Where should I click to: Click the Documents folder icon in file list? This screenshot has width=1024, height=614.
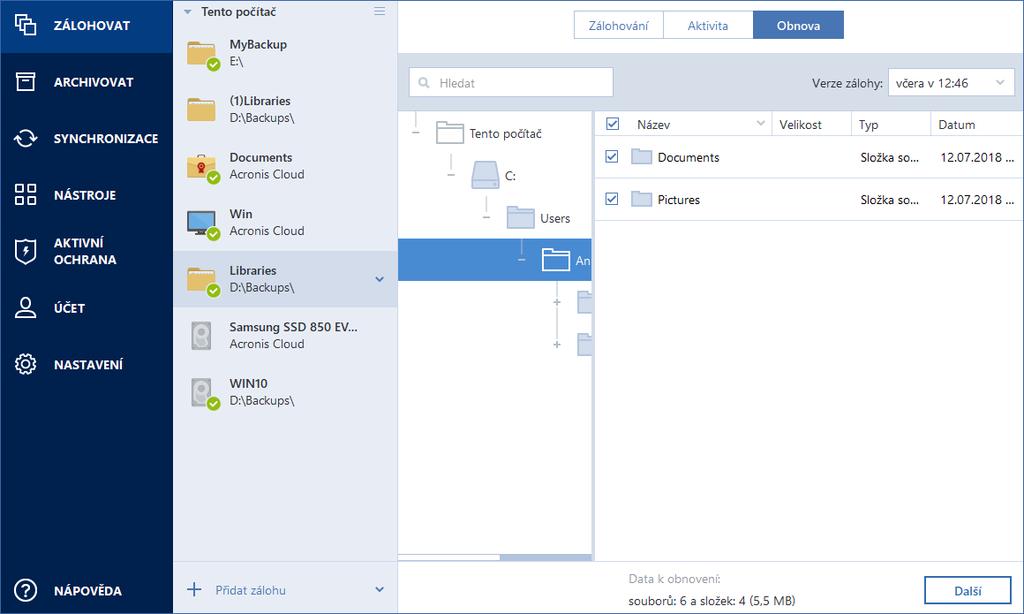tap(641, 157)
